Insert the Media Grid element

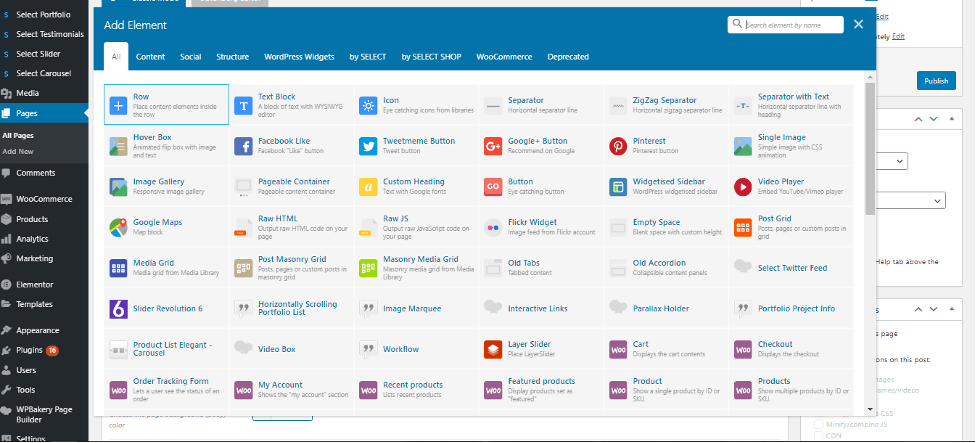pyautogui.click(x=166, y=267)
